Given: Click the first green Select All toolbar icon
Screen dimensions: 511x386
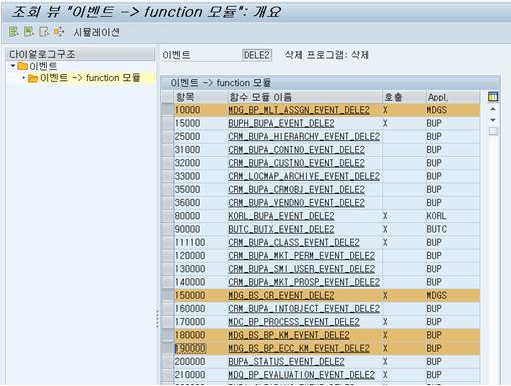Looking at the screenshot, I should (x=13, y=32).
